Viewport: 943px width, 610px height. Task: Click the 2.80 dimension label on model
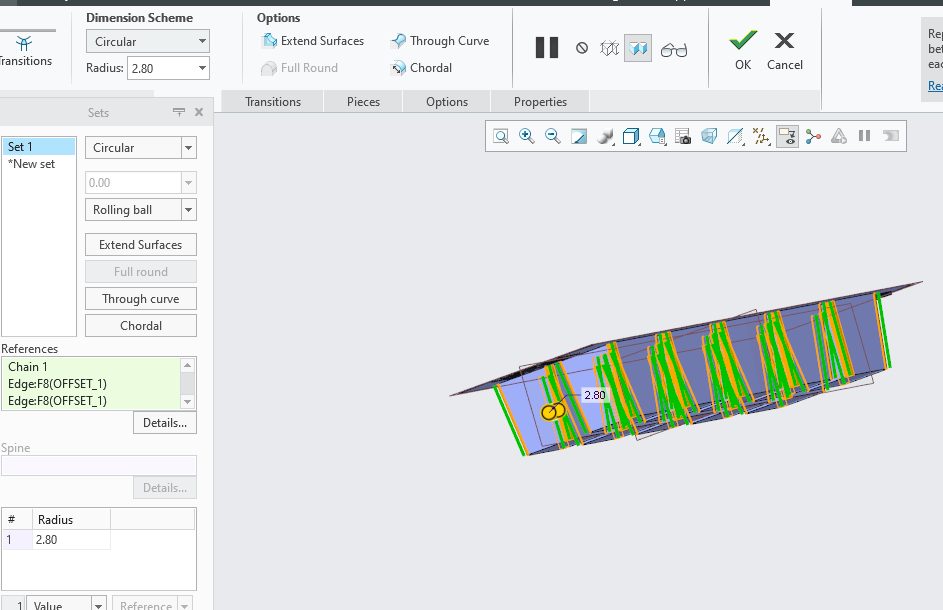595,395
